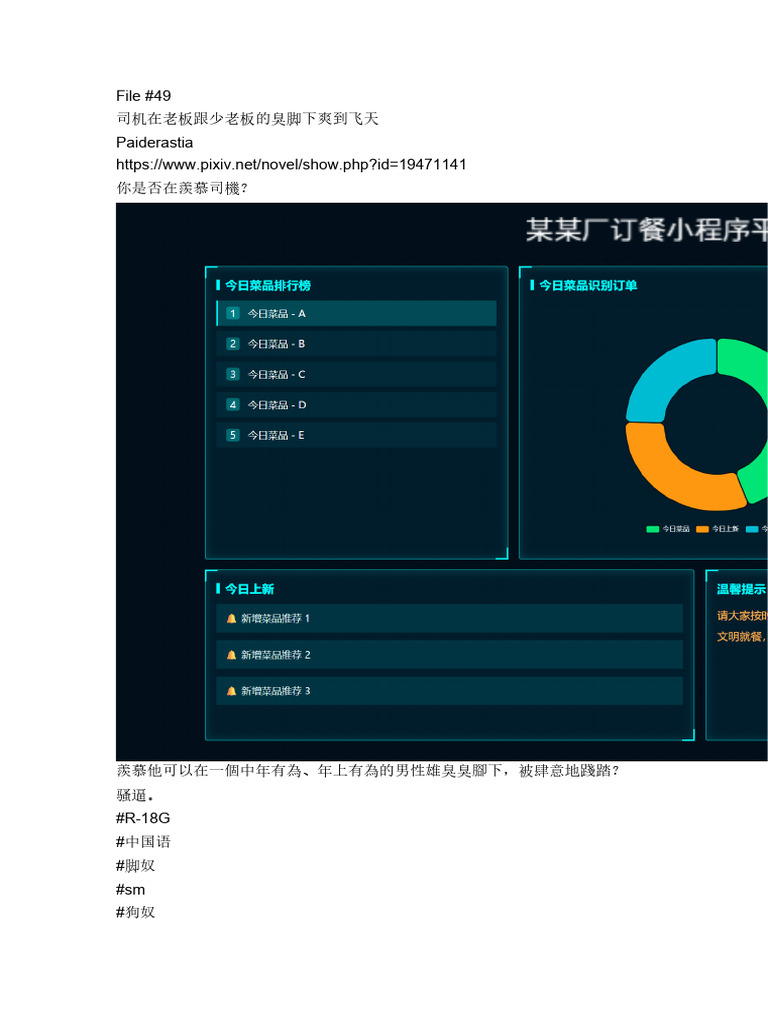Image resolution: width=768 pixels, height=1024 pixels.
Task: Select the 今日菜品 - E ranking row
Action: click(x=357, y=435)
